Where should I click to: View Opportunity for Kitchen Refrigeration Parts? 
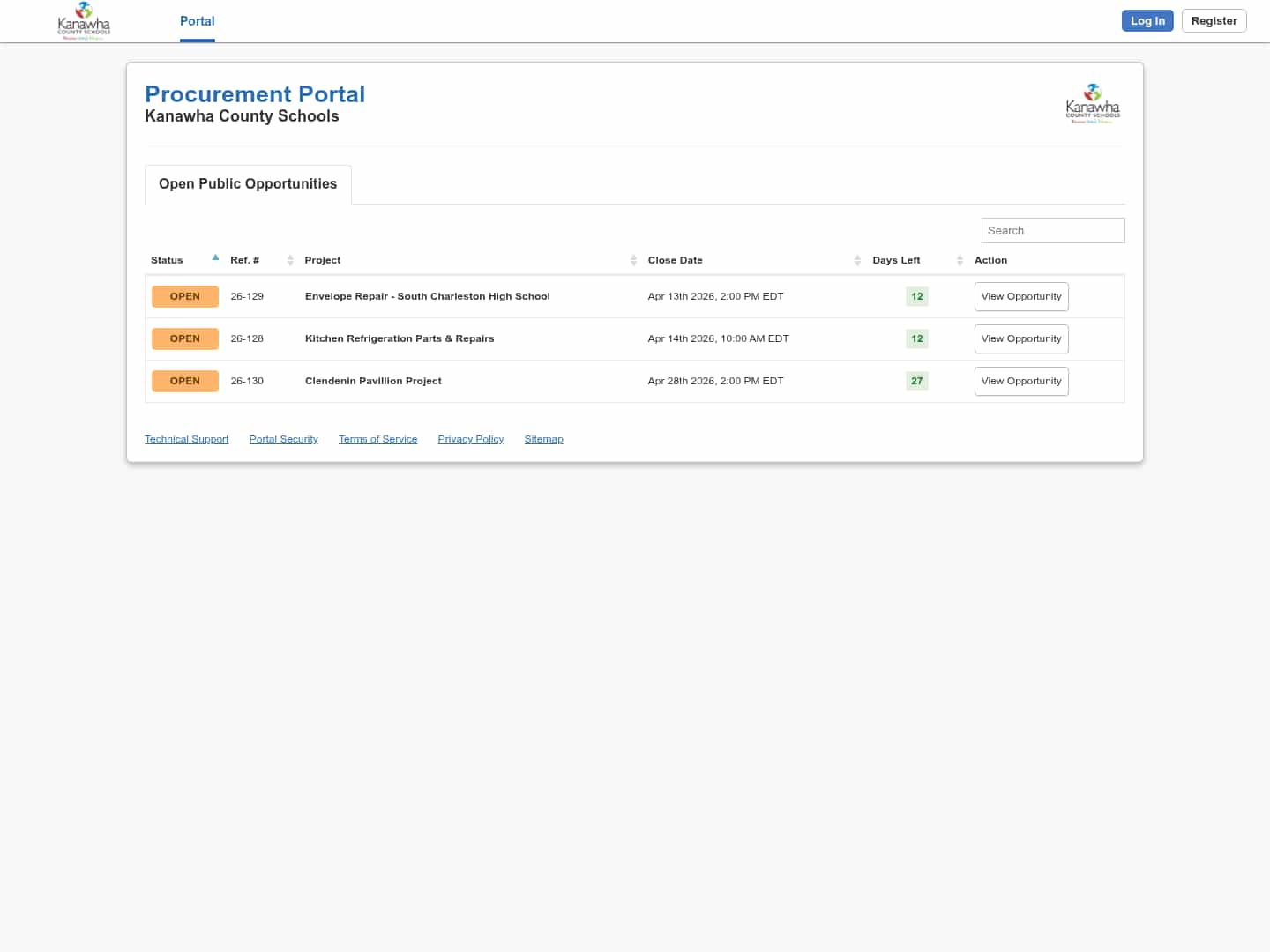tap(1020, 339)
